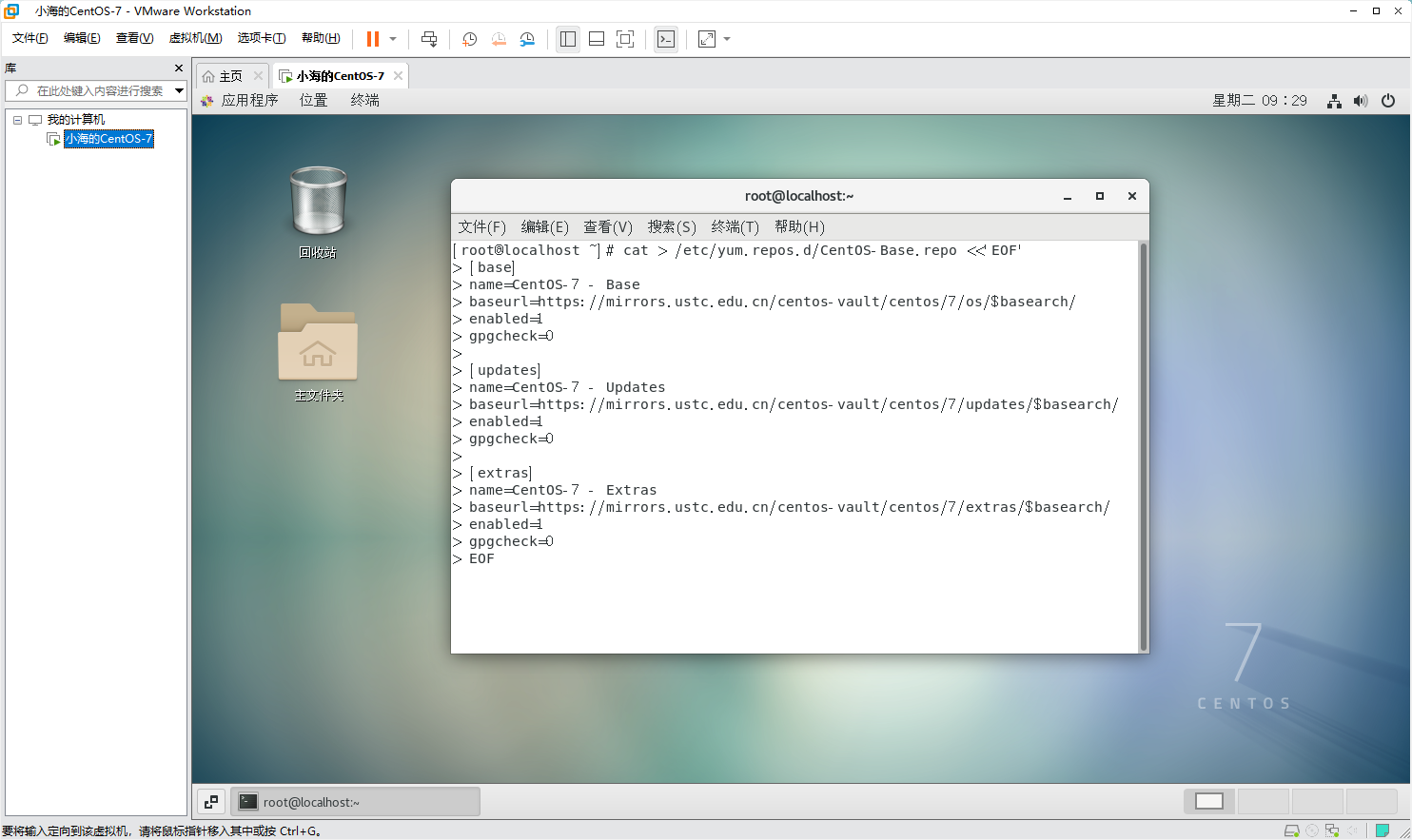Click the network status icon in the CentOS panel
Image resolution: width=1412 pixels, height=840 pixels.
pyautogui.click(x=1335, y=101)
